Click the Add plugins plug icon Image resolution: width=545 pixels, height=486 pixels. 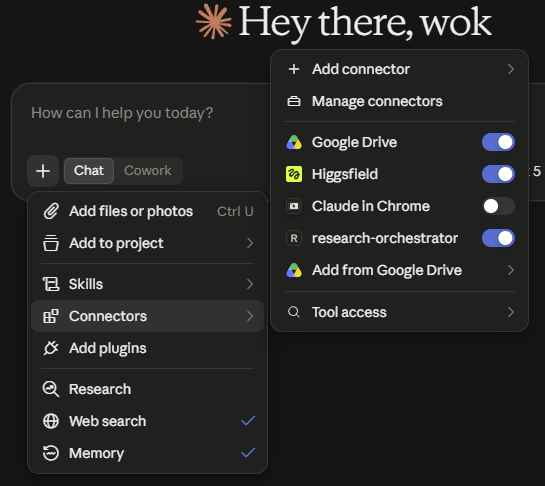[x=51, y=348]
